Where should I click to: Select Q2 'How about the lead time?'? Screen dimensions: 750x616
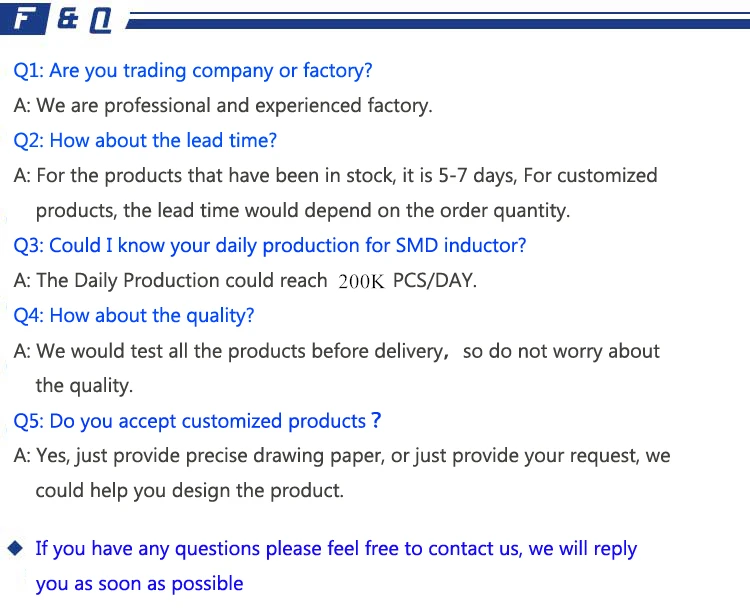pyautogui.click(x=145, y=140)
